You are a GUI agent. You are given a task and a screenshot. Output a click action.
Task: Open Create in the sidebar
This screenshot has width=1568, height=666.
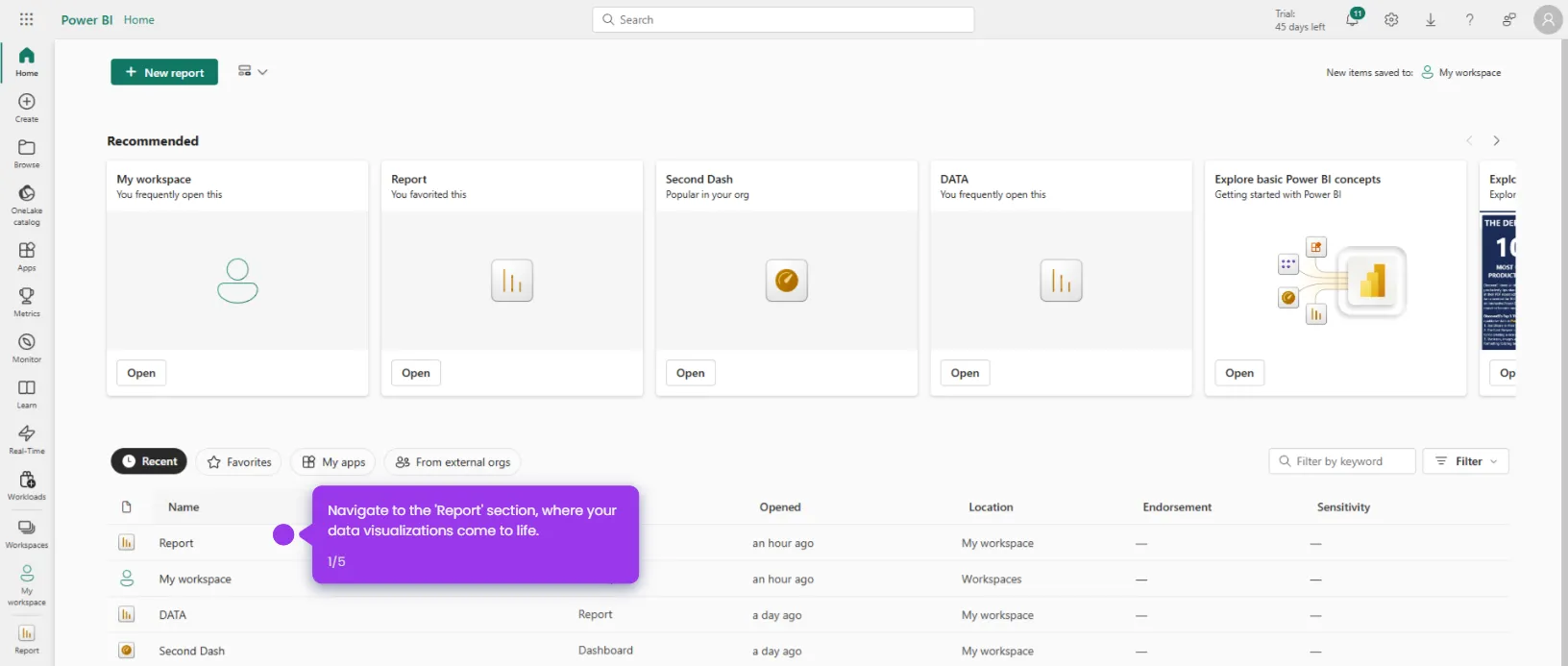pyautogui.click(x=27, y=108)
